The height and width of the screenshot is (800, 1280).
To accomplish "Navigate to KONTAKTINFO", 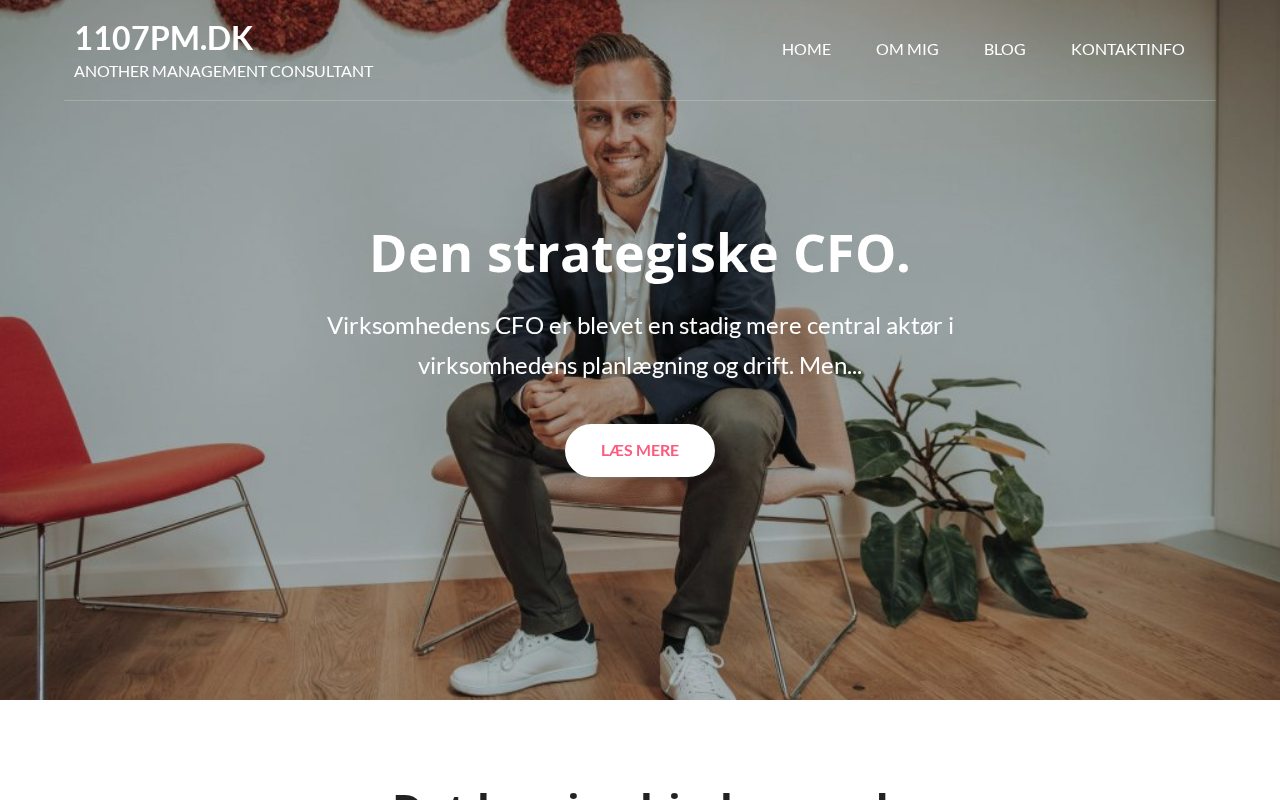I will pos(1128,49).
